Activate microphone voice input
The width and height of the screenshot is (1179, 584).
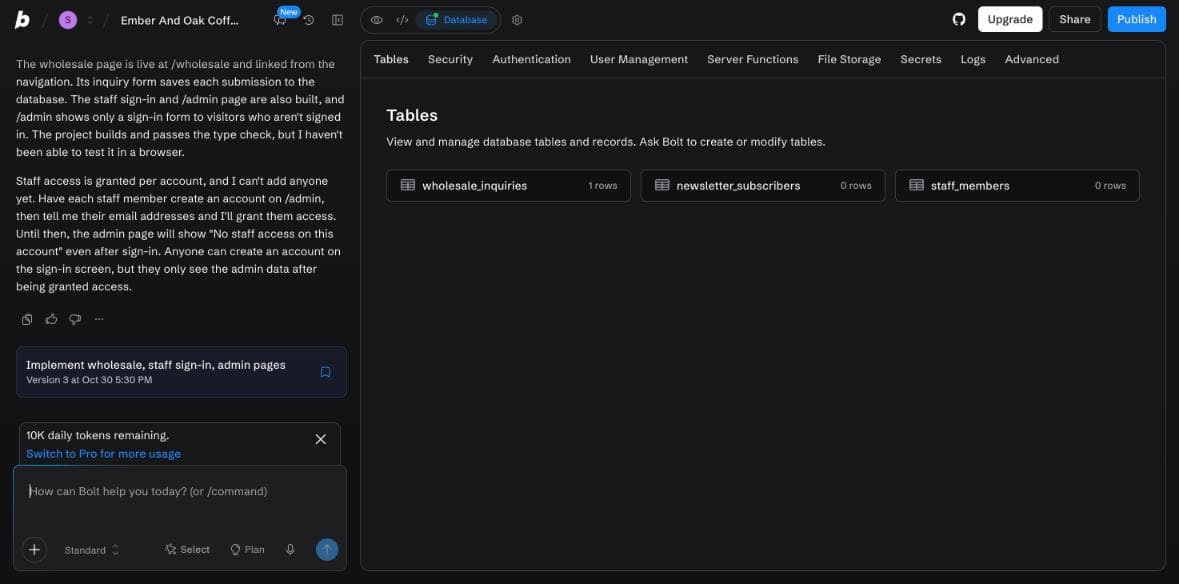(290, 549)
